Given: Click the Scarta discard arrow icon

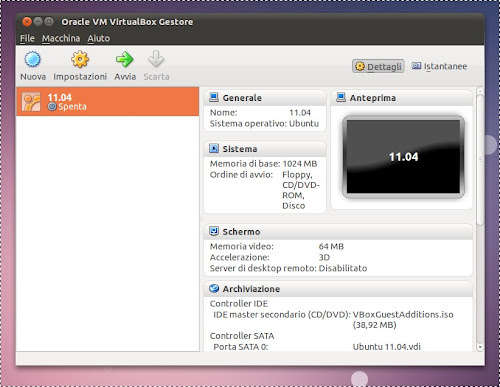Looking at the screenshot, I should pos(156,59).
